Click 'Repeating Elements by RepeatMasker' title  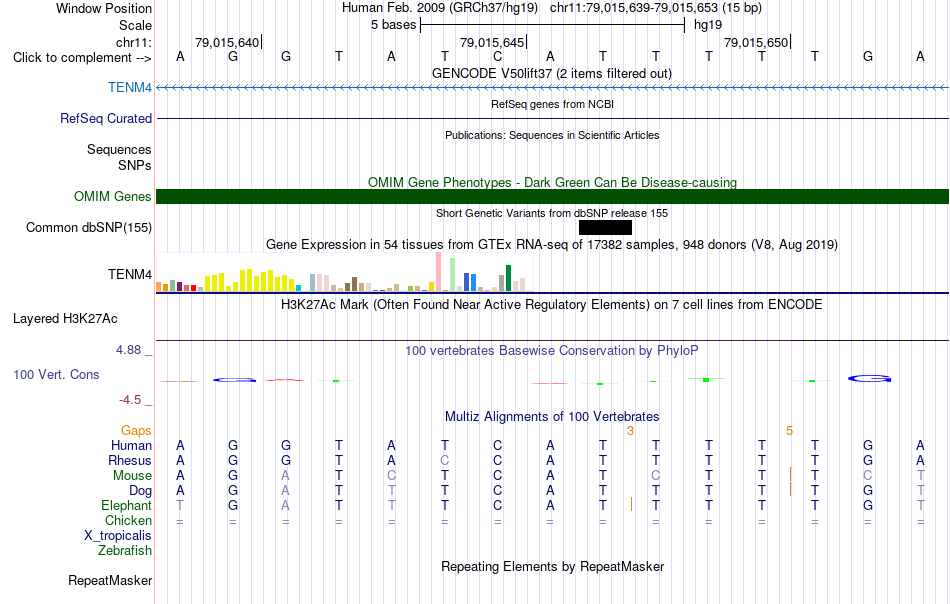pyautogui.click(x=552, y=566)
